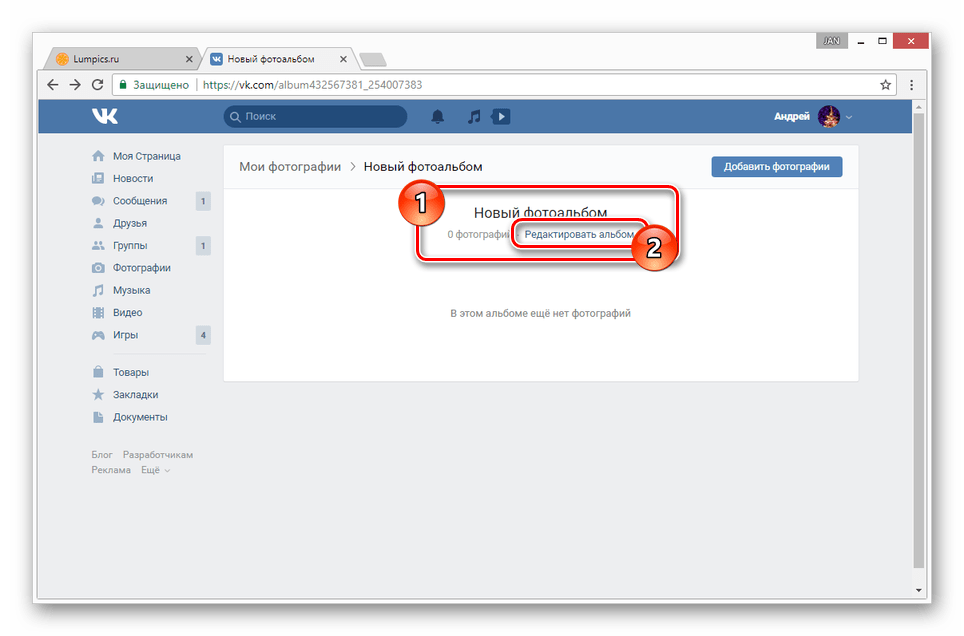This screenshot has height=636, width=964.
Task: Click Добавить фотографии button
Action: 776,167
